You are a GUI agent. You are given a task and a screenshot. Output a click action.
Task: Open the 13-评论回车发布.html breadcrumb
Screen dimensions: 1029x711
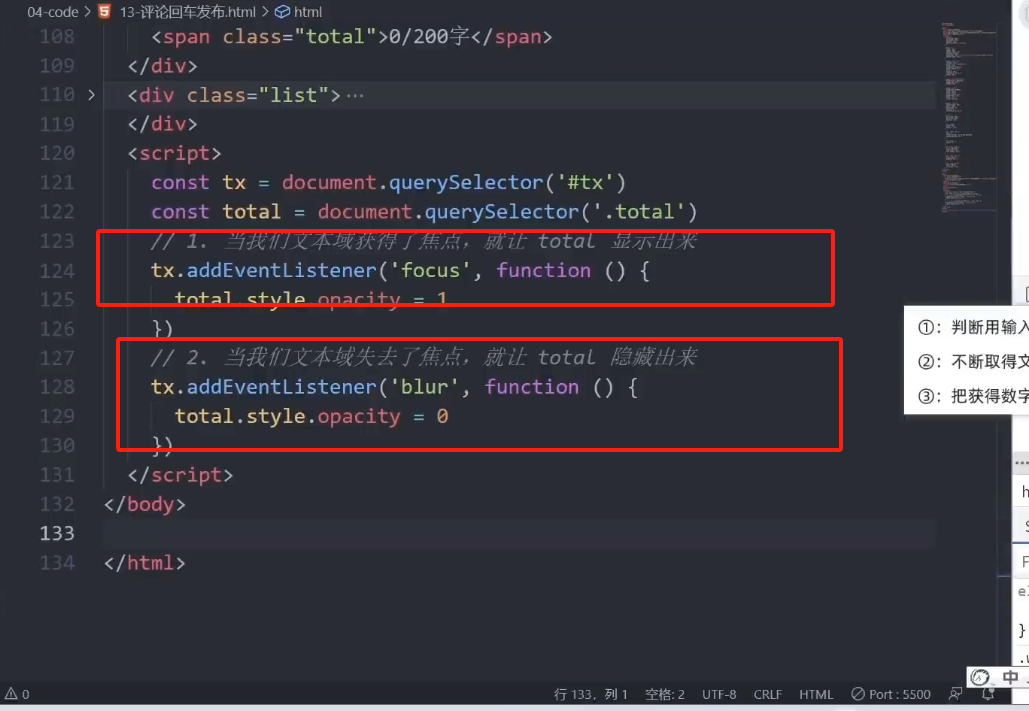(188, 12)
